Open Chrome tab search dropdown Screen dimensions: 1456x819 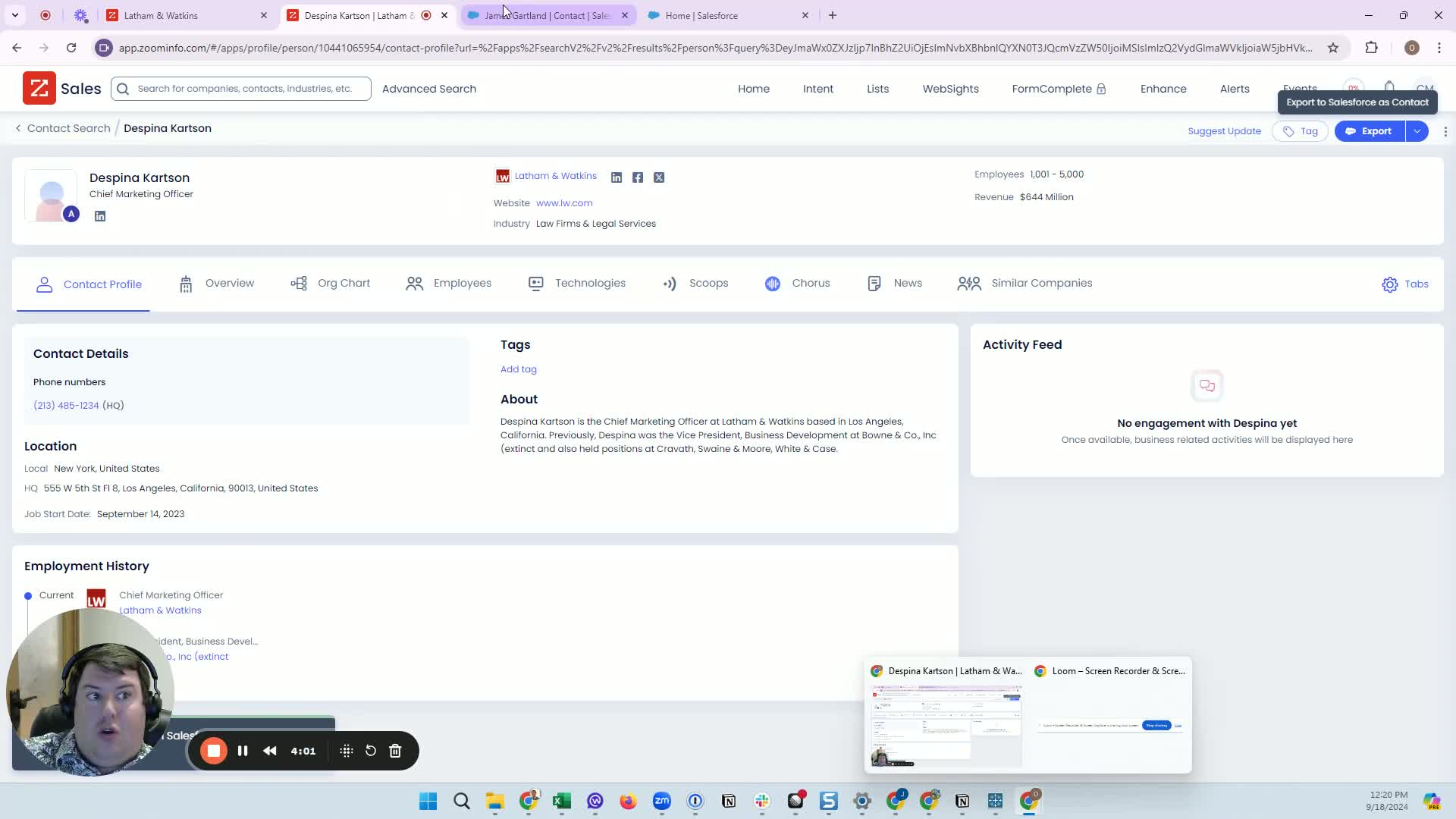coord(14,15)
